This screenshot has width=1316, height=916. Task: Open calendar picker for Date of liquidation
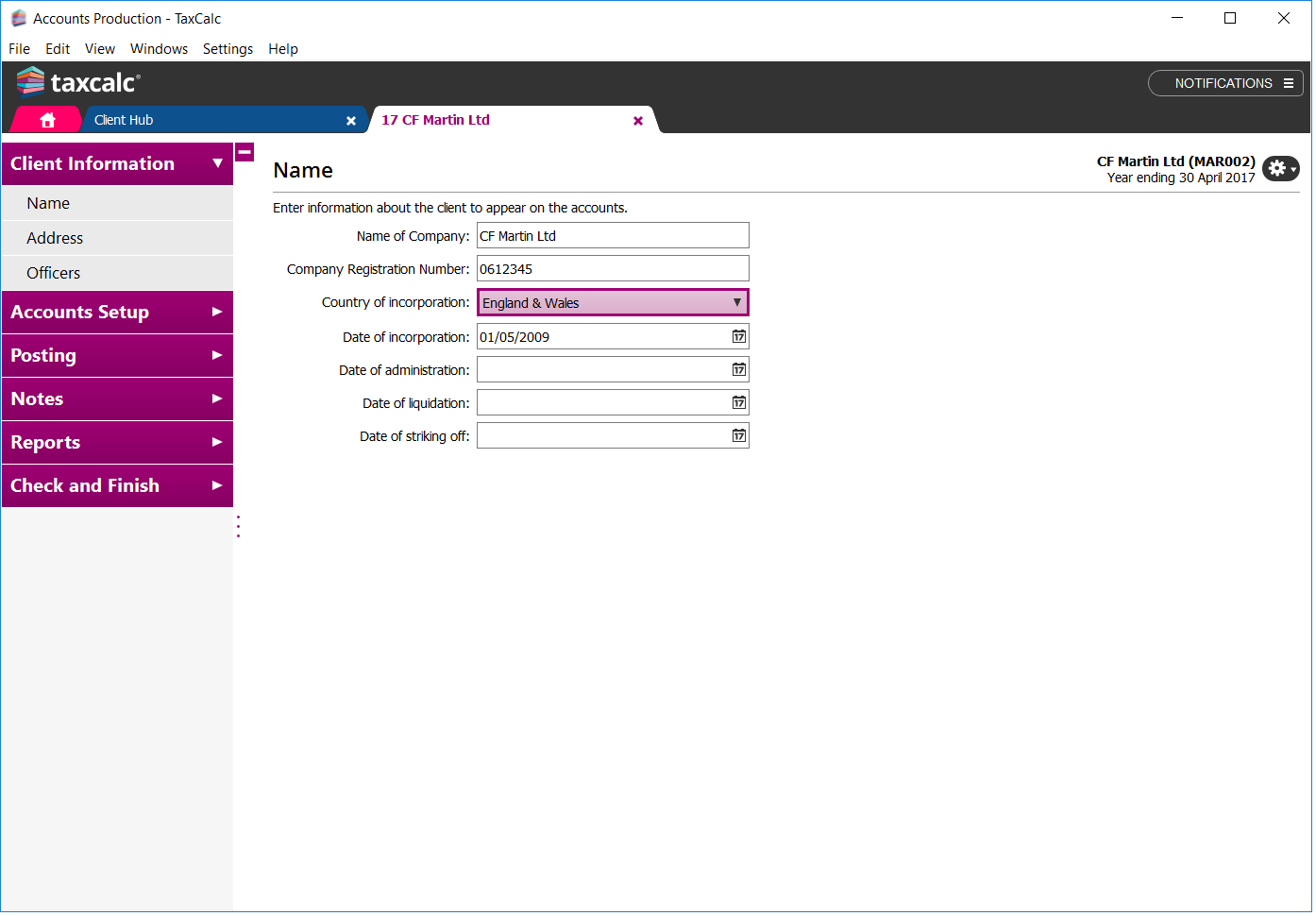click(738, 403)
